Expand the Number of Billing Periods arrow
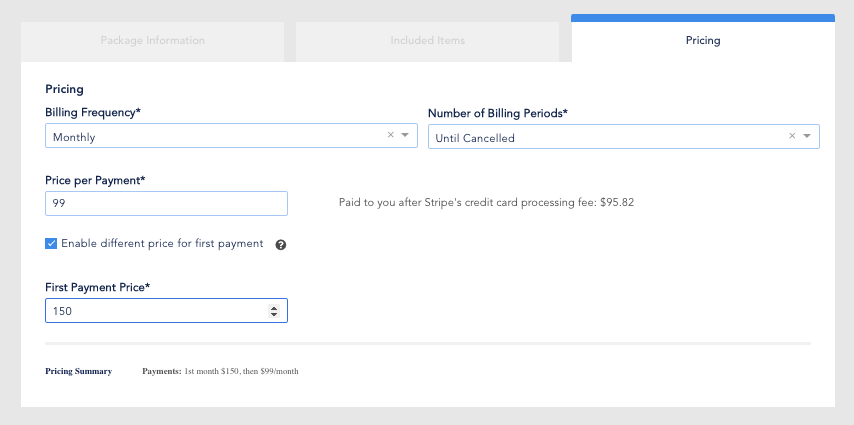 (807, 136)
